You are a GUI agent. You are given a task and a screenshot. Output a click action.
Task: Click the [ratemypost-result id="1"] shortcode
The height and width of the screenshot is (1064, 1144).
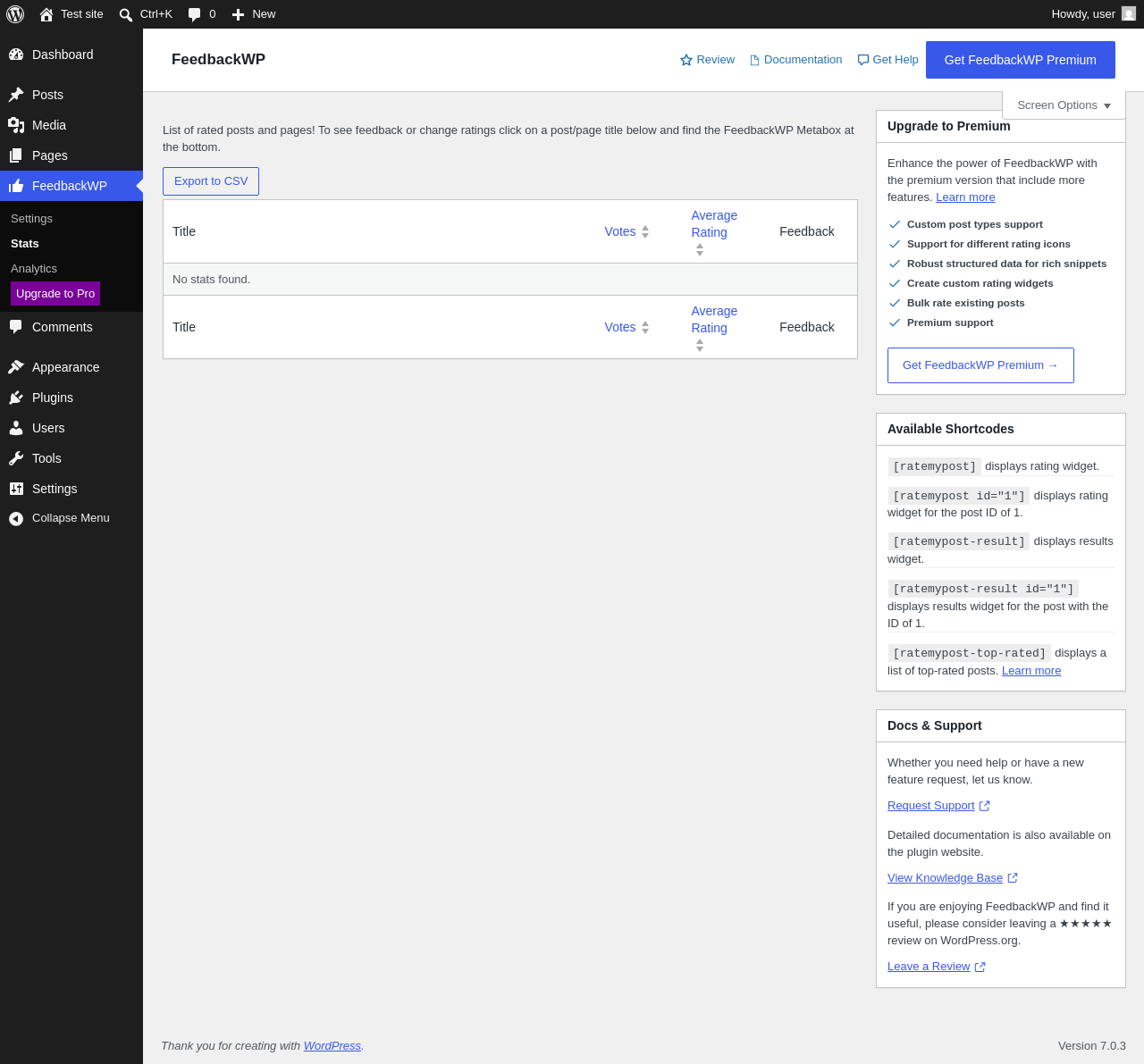[x=983, y=589]
